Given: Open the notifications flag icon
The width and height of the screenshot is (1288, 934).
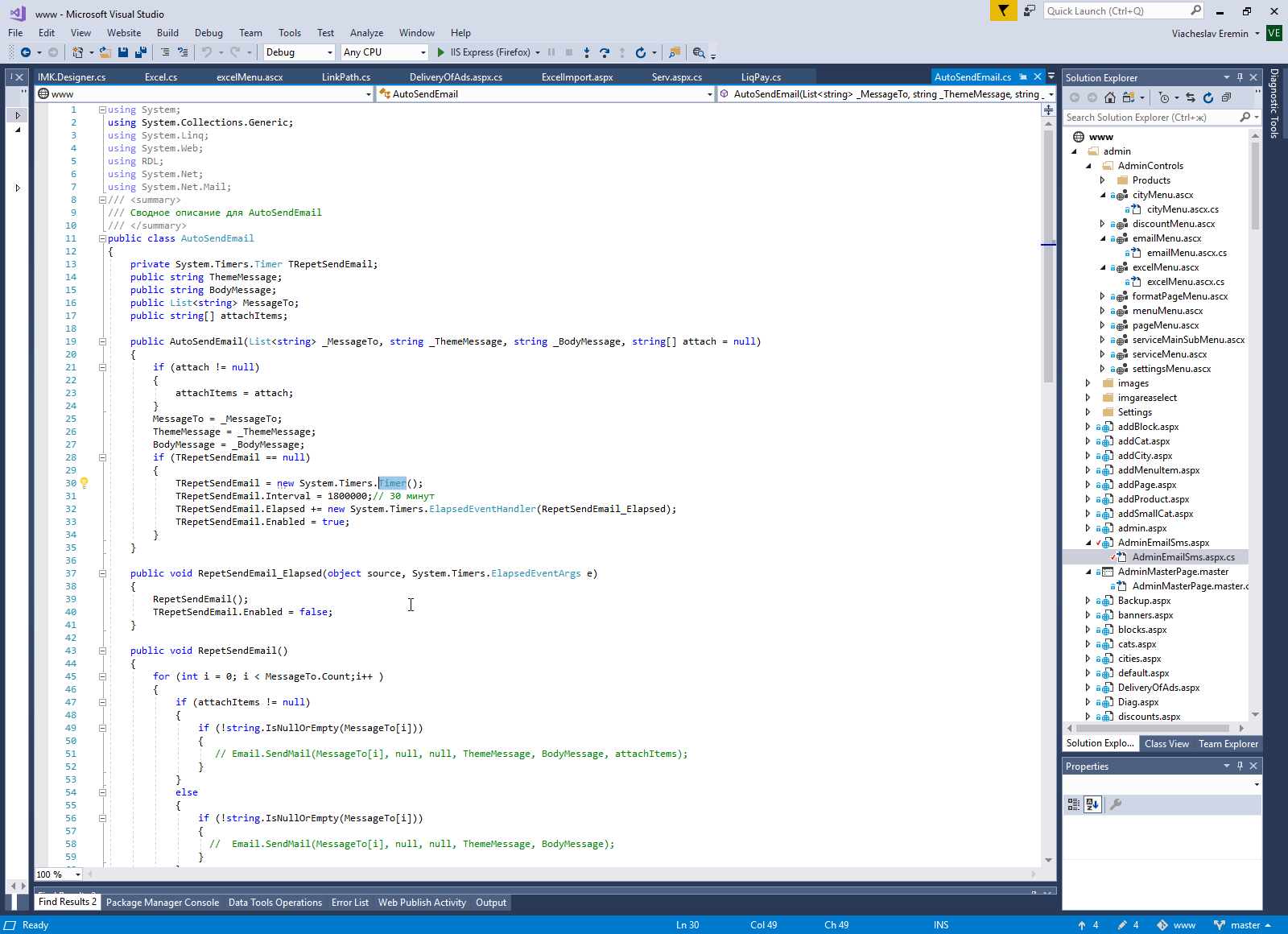Looking at the screenshot, I should point(1003,10).
